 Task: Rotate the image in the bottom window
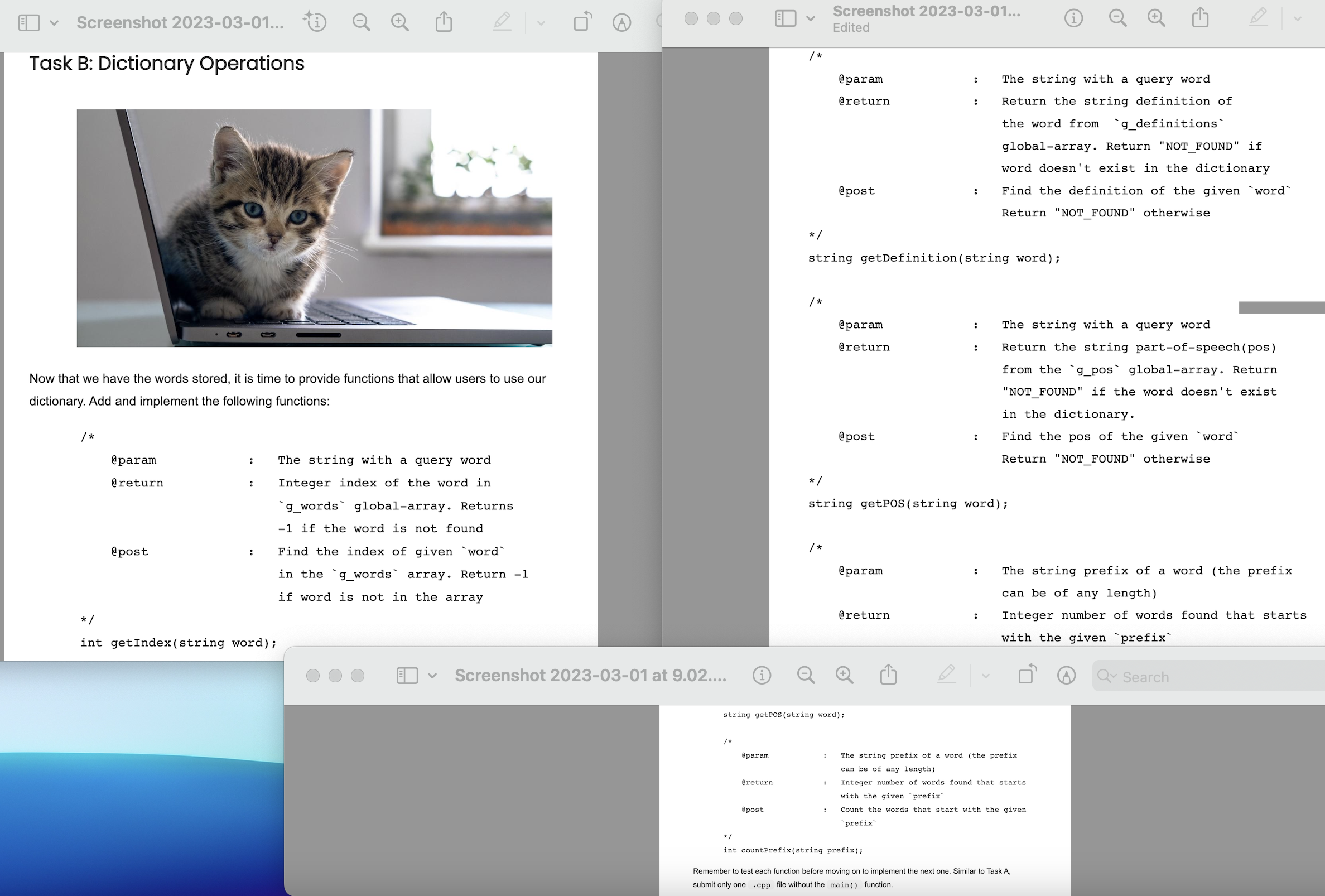pyautogui.click(x=1027, y=676)
